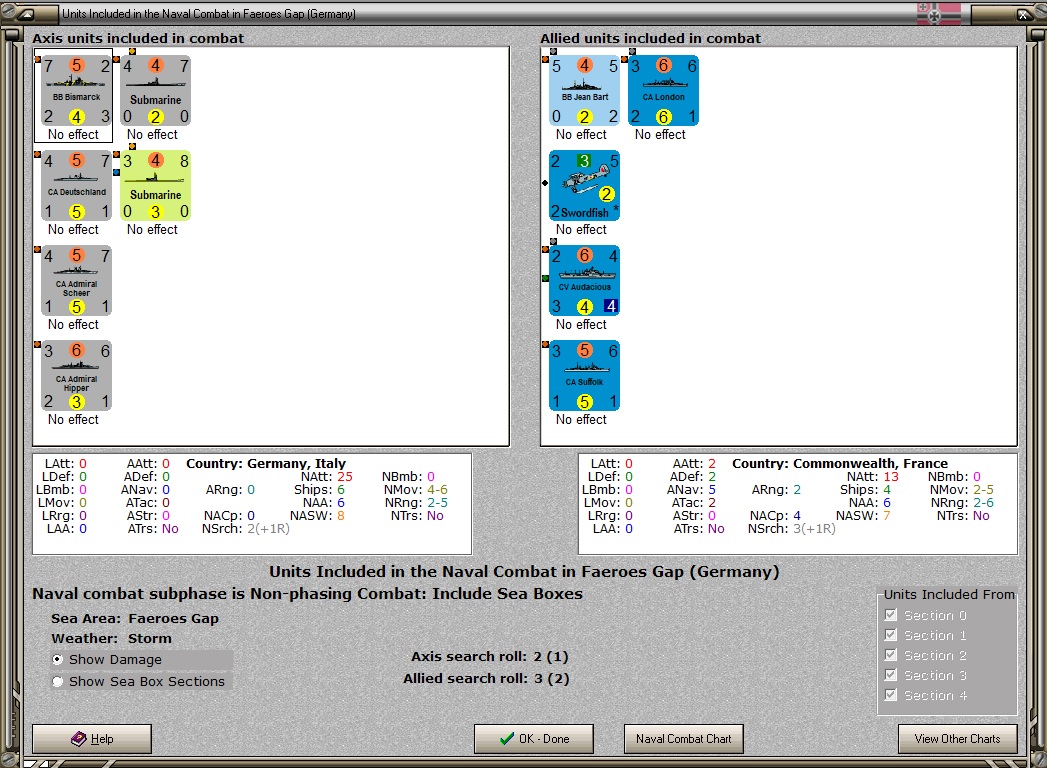The height and width of the screenshot is (768, 1047).
Task: Click the Axis units included in combat heading
Action: [138, 38]
